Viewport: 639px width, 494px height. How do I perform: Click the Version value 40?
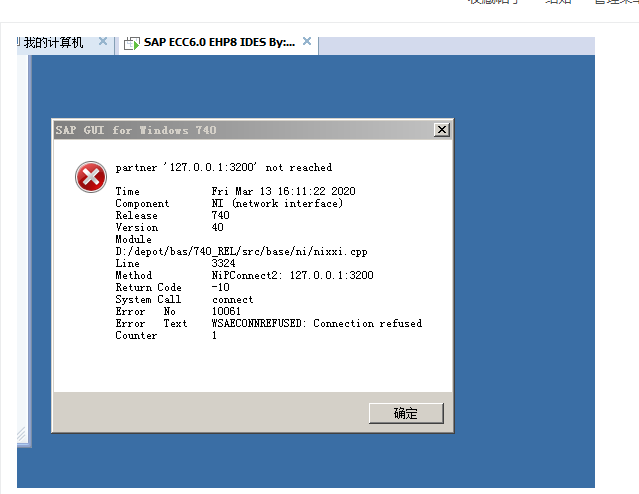[218, 227]
